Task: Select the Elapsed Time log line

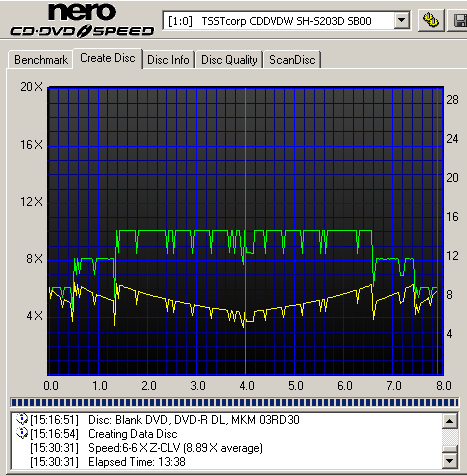Action: click(x=108, y=462)
